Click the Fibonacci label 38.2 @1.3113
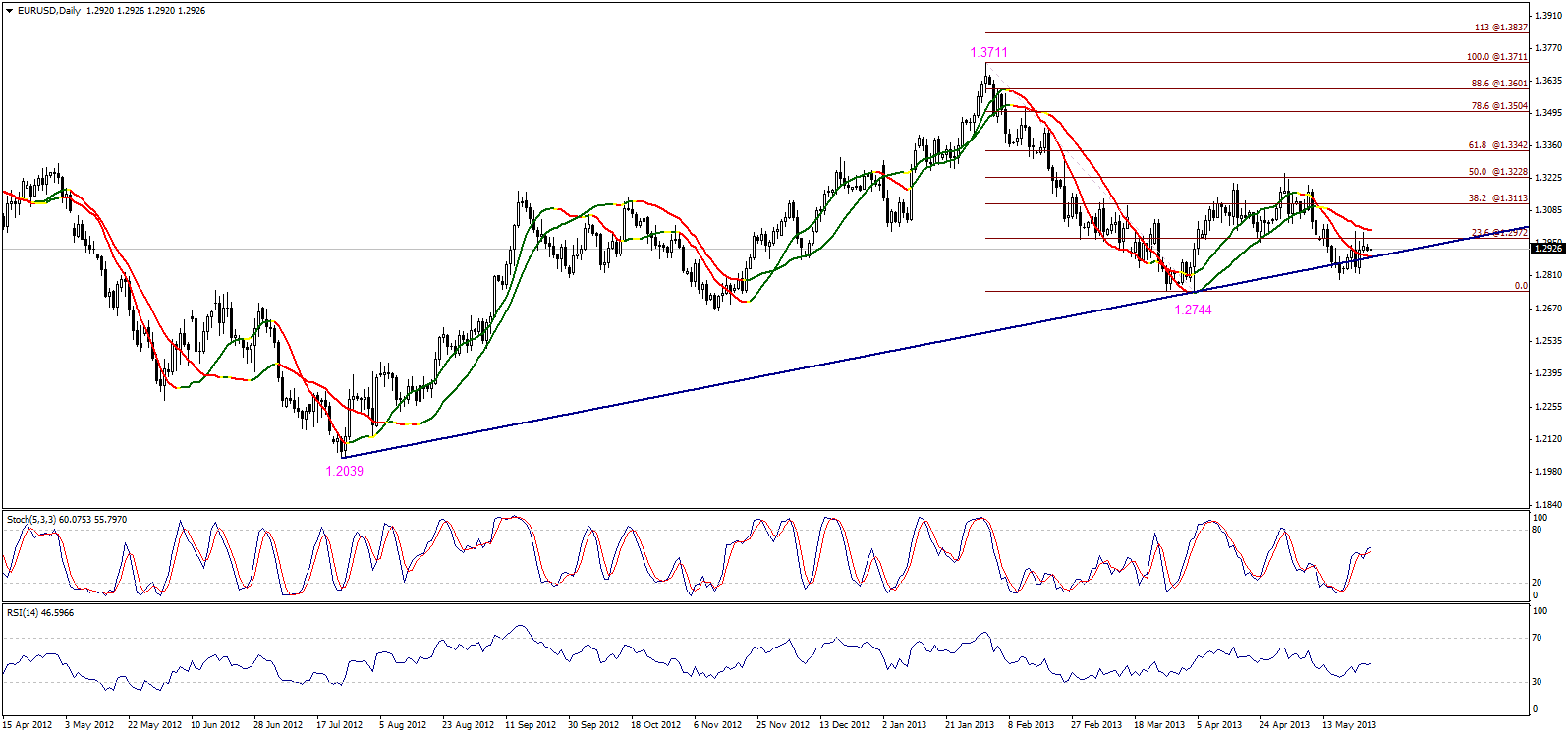Image resolution: width=1568 pixels, height=733 pixels. (1498, 198)
